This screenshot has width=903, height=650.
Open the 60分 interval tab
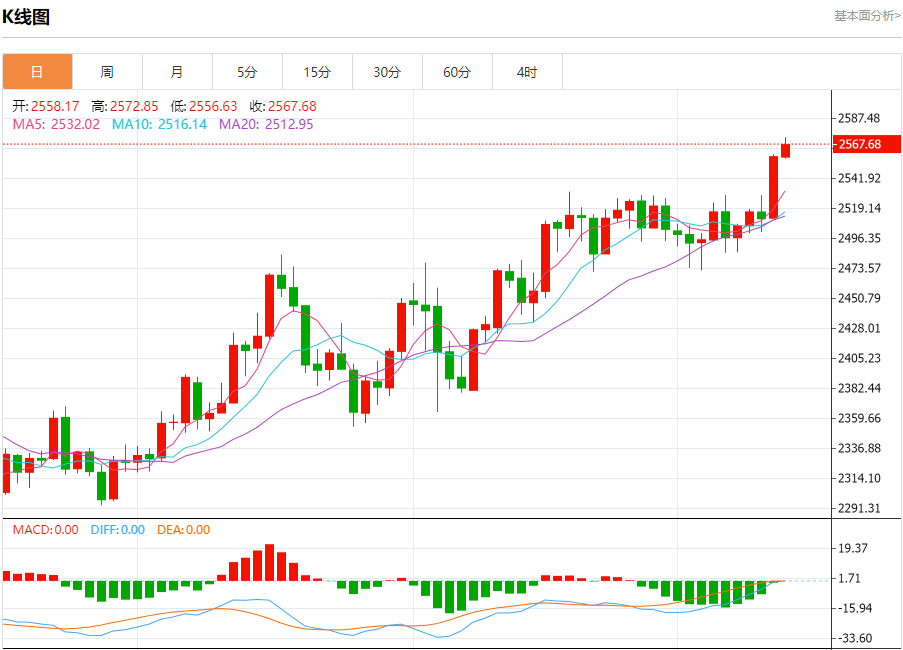(457, 72)
